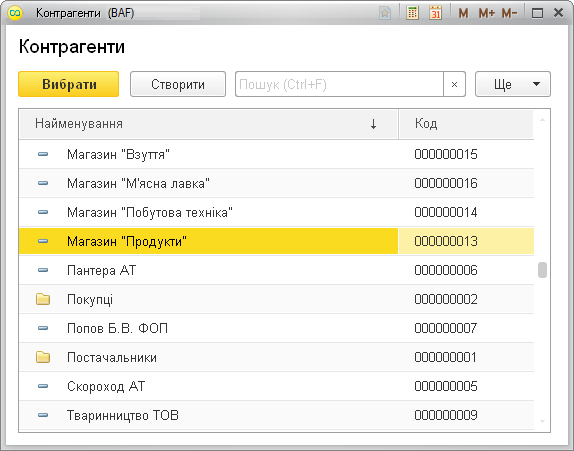Screen dimensions: 574x451
Task: Sort by Найменування column header
Action: tap(208, 124)
